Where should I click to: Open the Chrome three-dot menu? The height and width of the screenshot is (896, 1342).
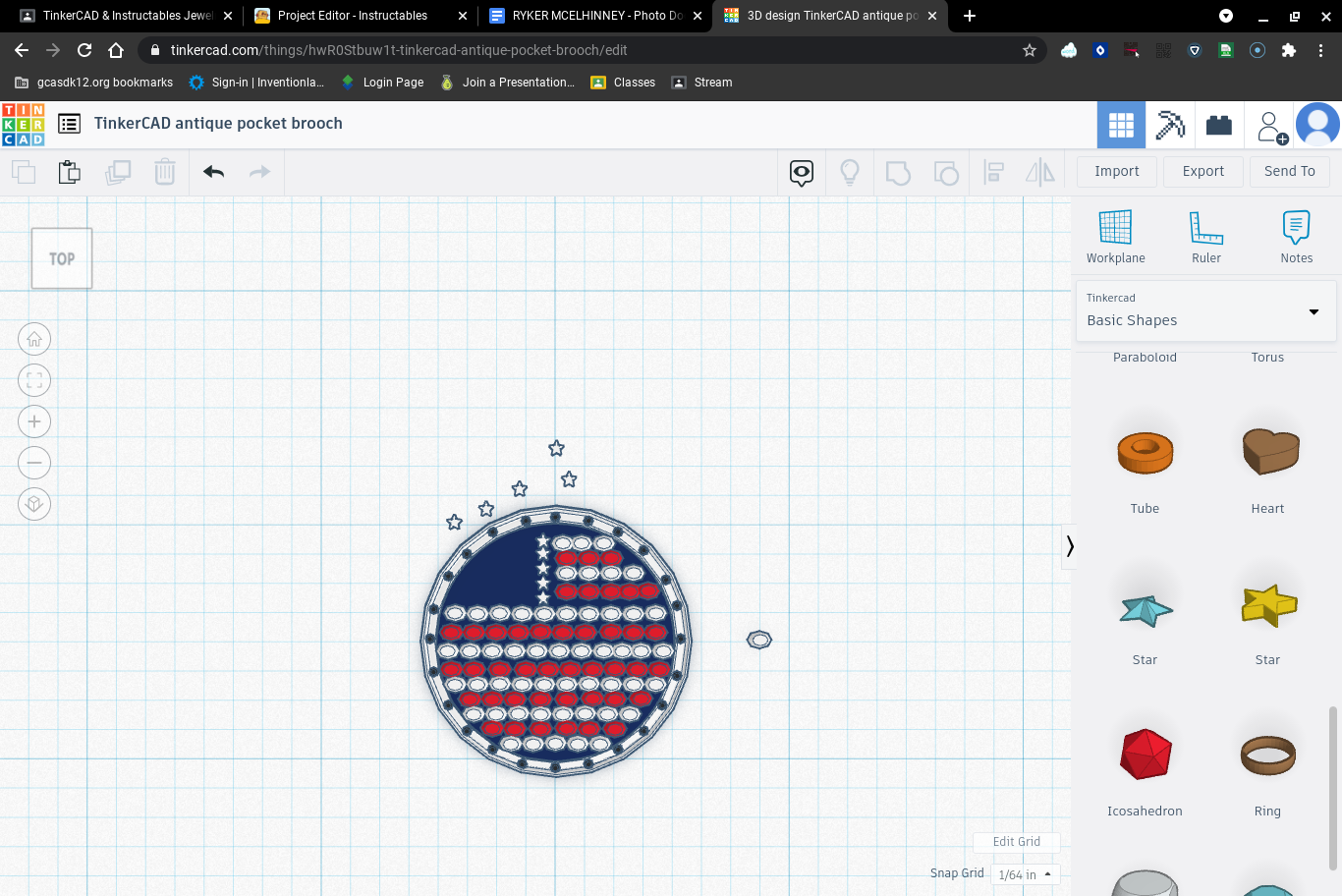(1320, 50)
